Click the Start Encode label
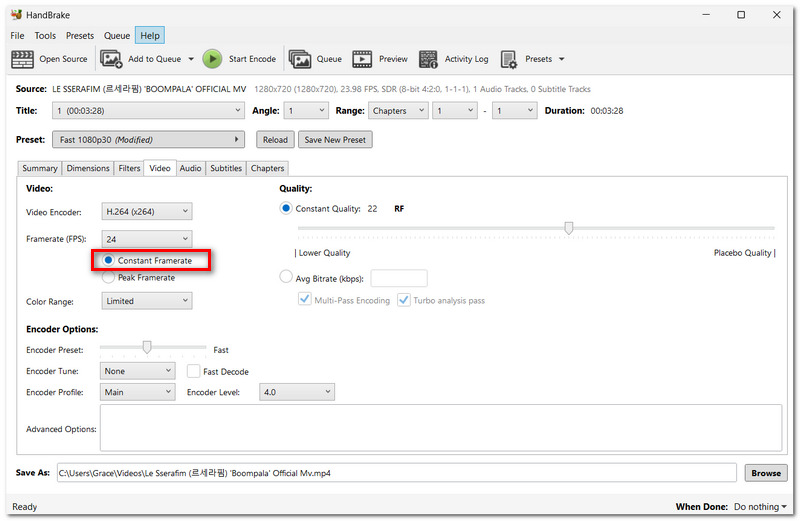The height and width of the screenshot is (521, 800). tap(252, 59)
